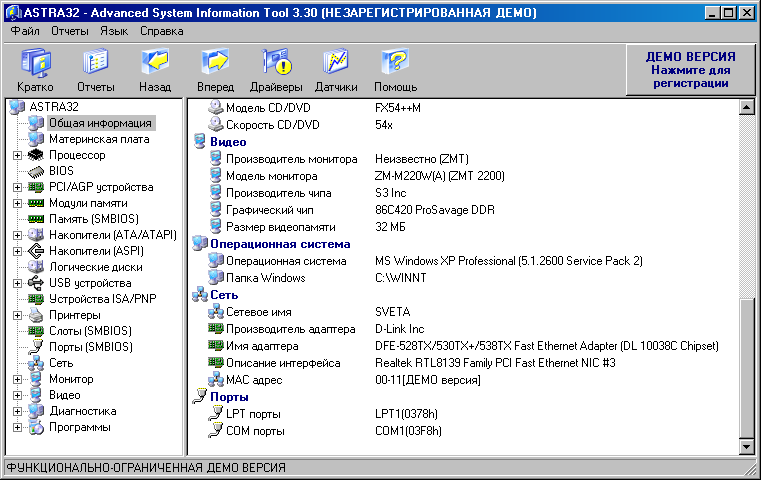The image size is (761, 480).
Task: Expand the Процессор tree node
Action: (17, 155)
